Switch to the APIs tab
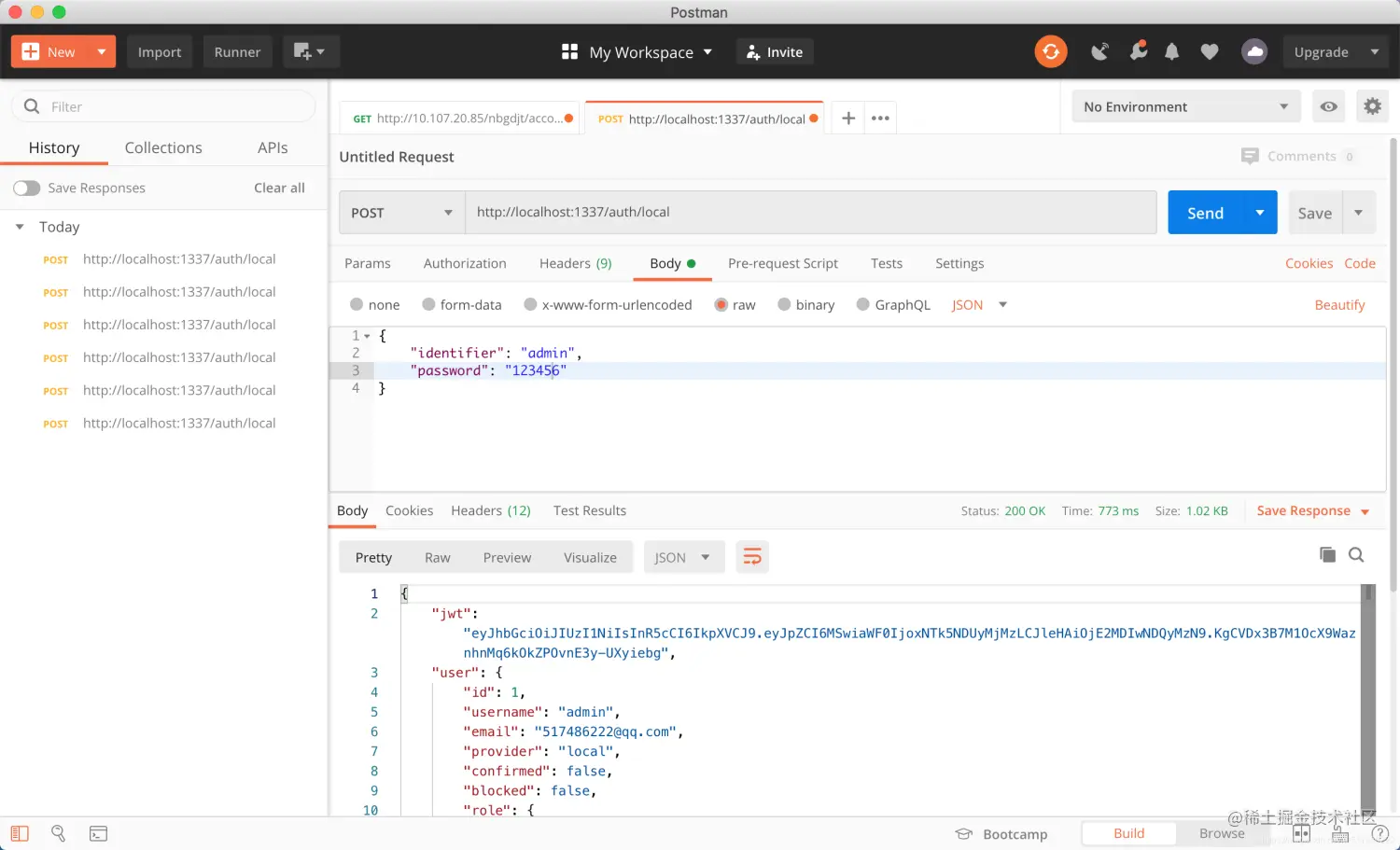The width and height of the screenshot is (1400, 850). 273,147
